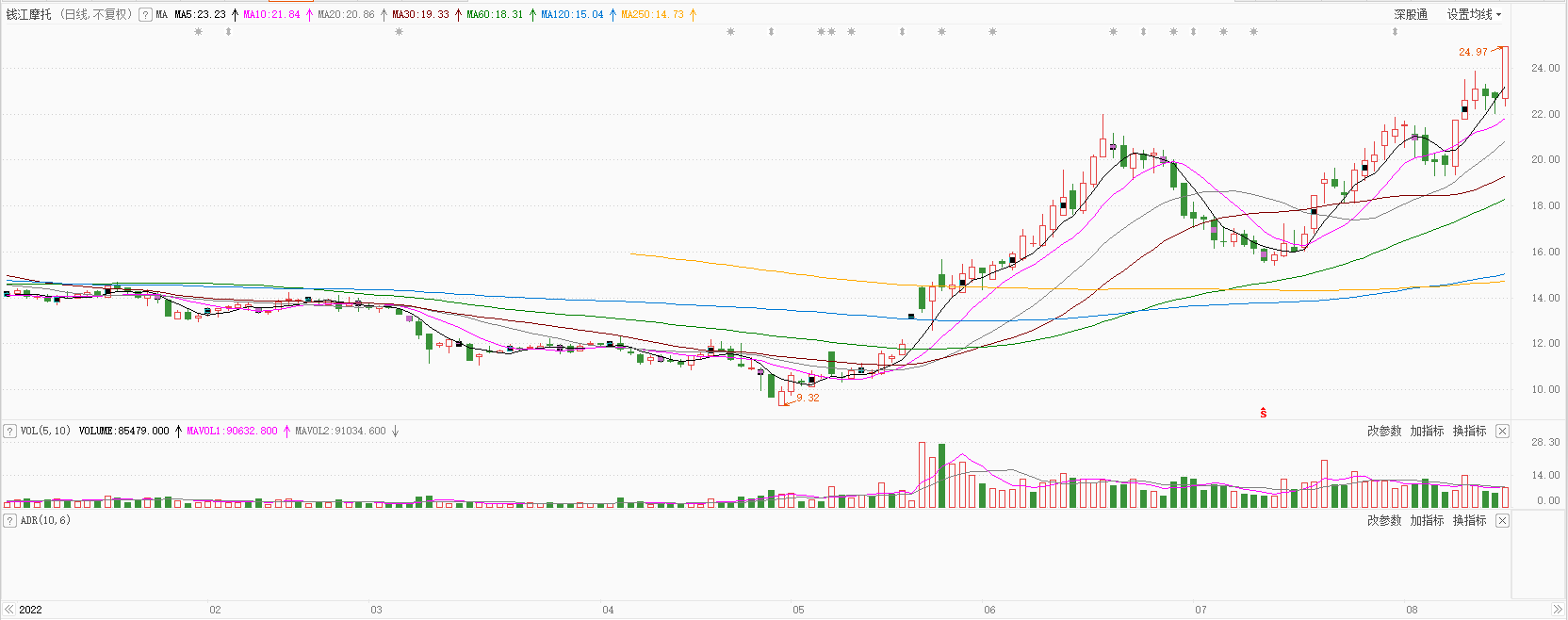Click the 28.30 volume axis label
The width and height of the screenshot is (1568, 620).
click(1545, 442)
